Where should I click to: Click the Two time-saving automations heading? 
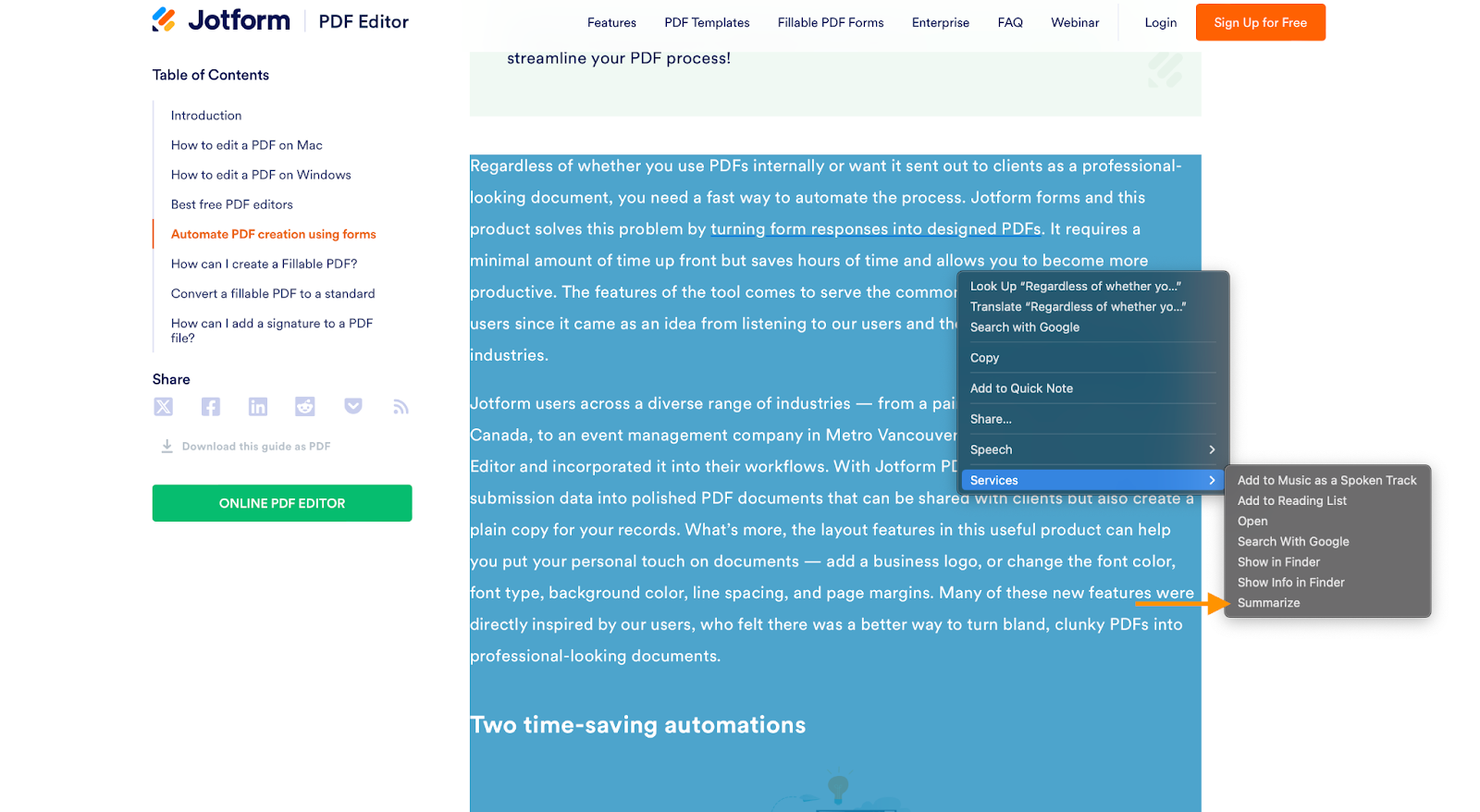pos(638,725)
